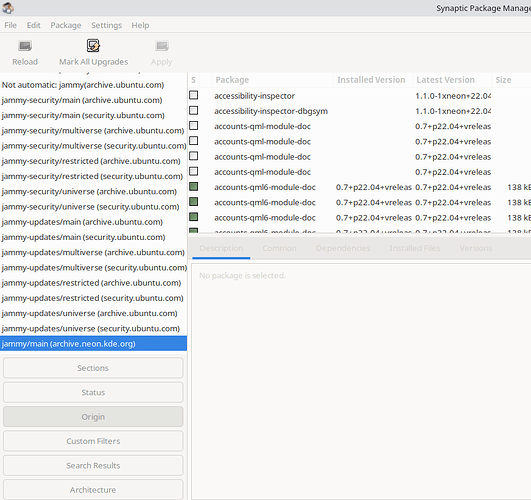Toggle accessibility-inspector package status checkbox
The image size is (531, 500).
(194, 95)
